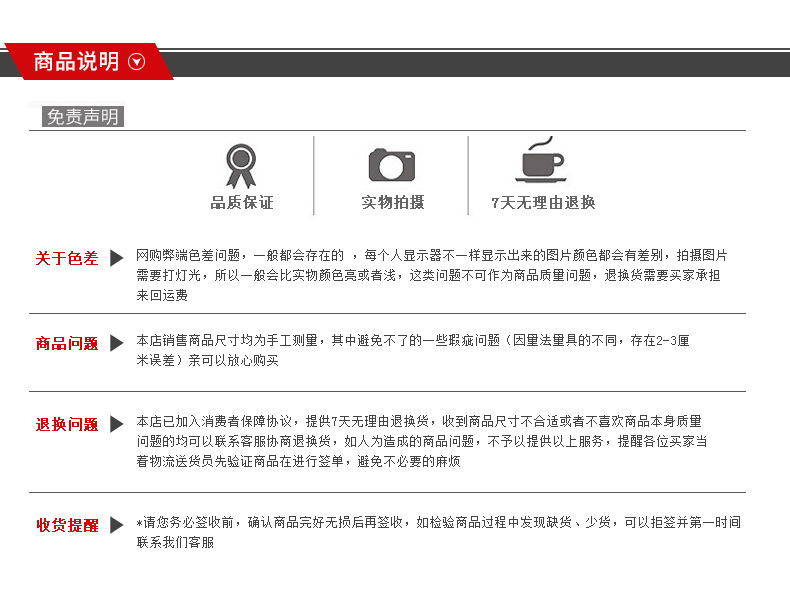Click the gray 免责声明 label
Image resolution: width=790 pixels, height=604 pixels.
coord(83,116)
